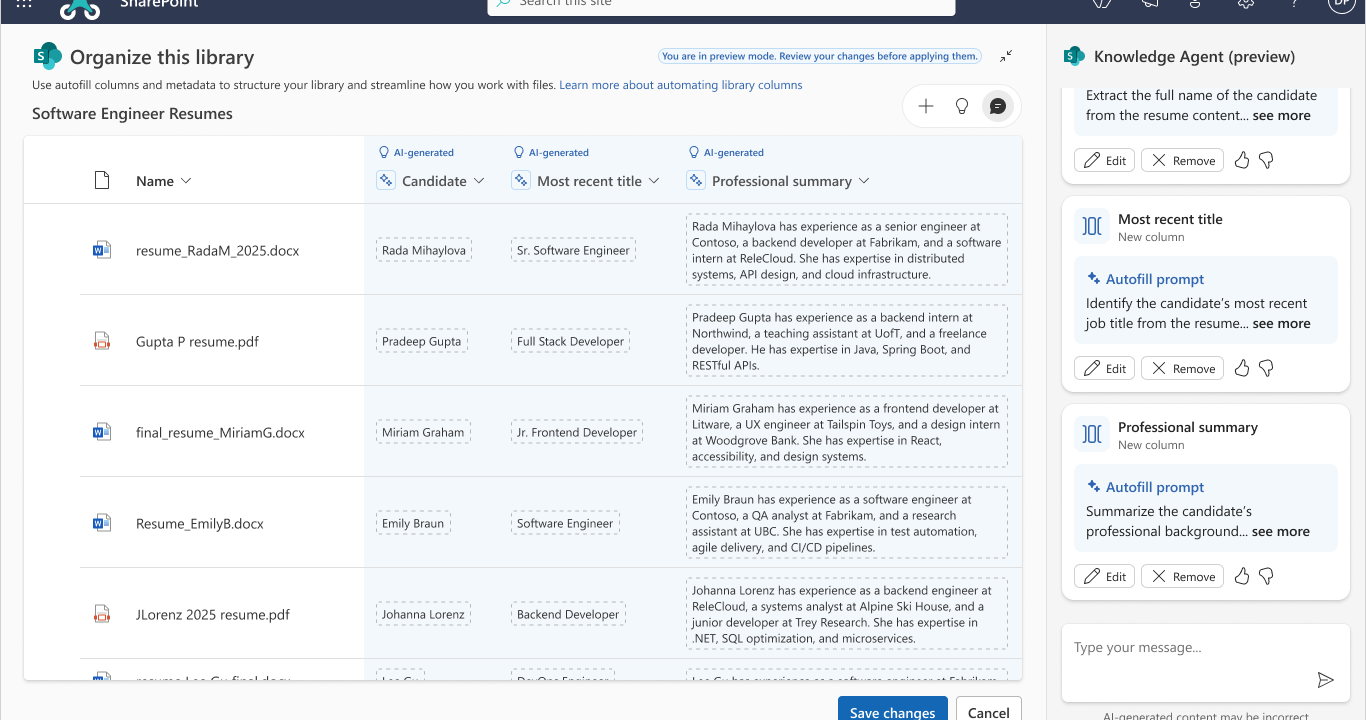Image resolution: width=1366 pixels, height=720 pixels.
Task: Remove the Professional summary column
Action: [x=1182, y=576]
